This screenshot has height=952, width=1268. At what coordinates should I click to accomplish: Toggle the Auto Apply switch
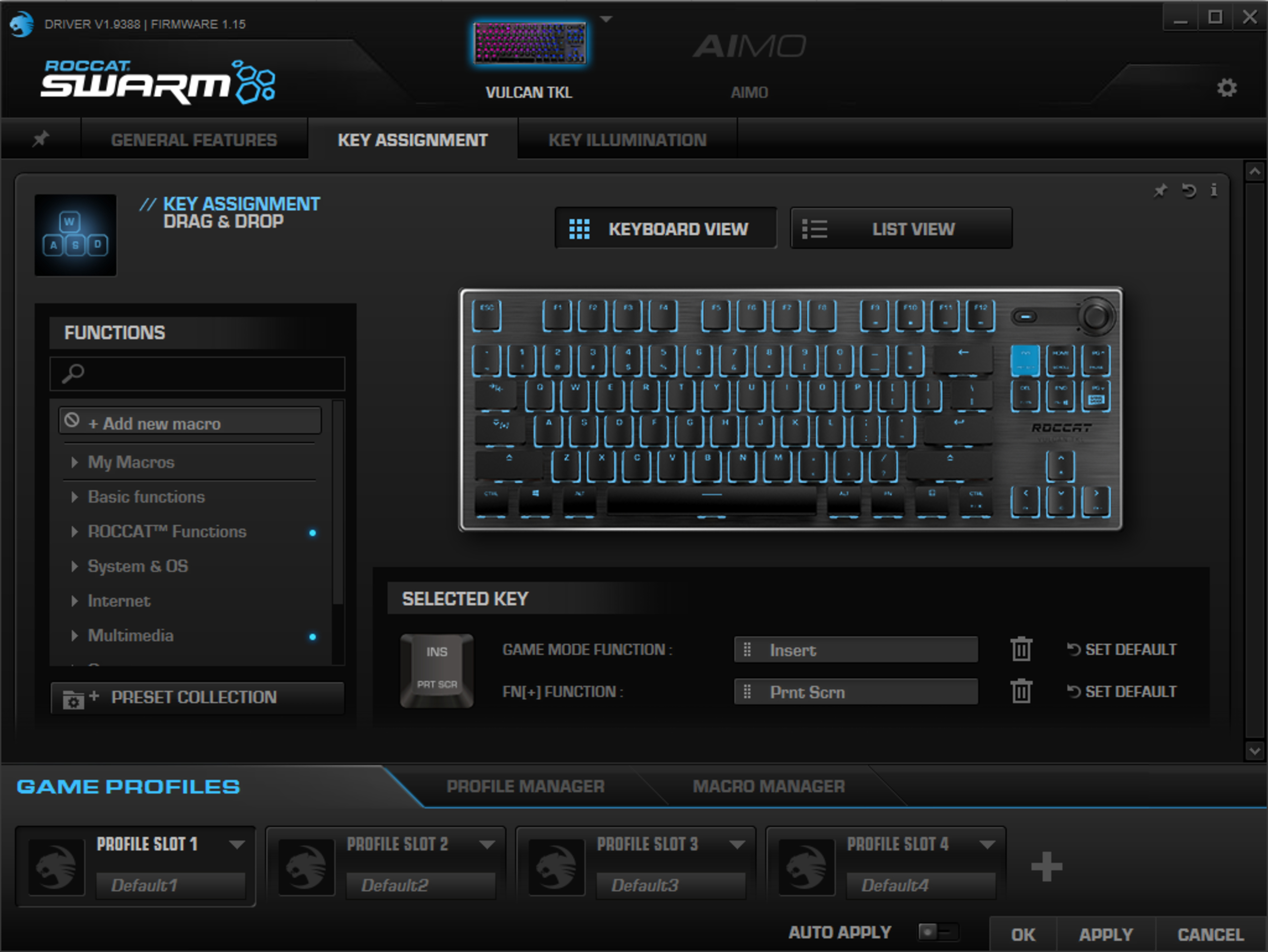(938, 932)
